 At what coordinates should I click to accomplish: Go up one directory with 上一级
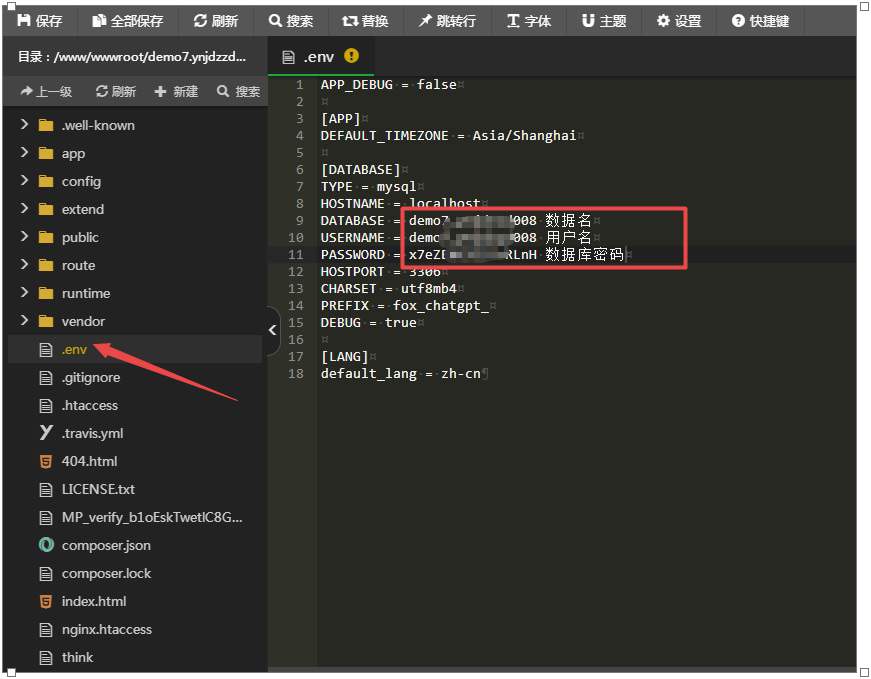(44, 90)
